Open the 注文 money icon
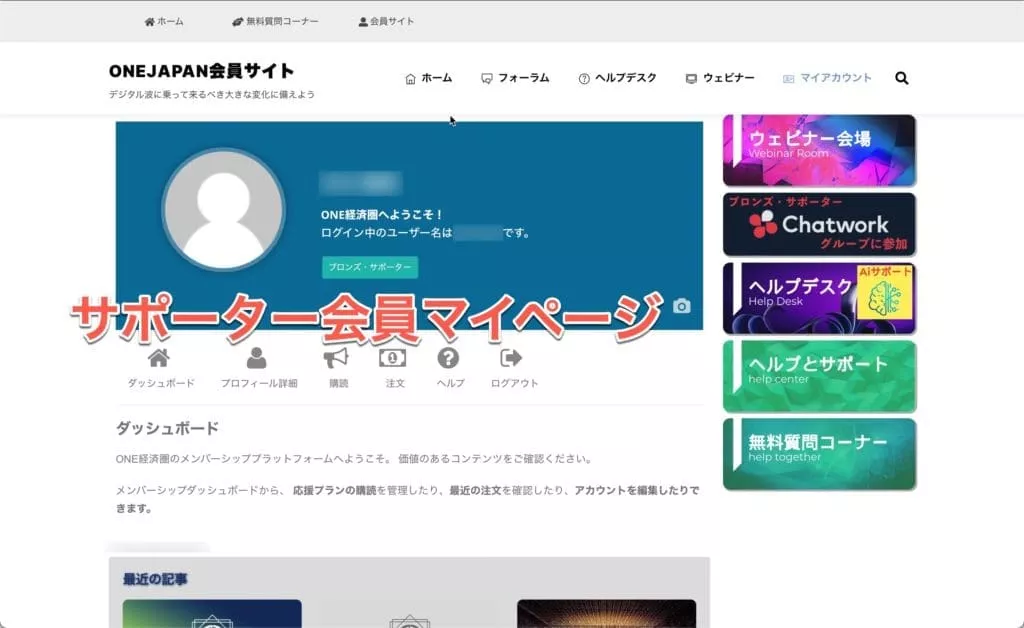The width and height of the screenshot is (1024, 628). 393,358
